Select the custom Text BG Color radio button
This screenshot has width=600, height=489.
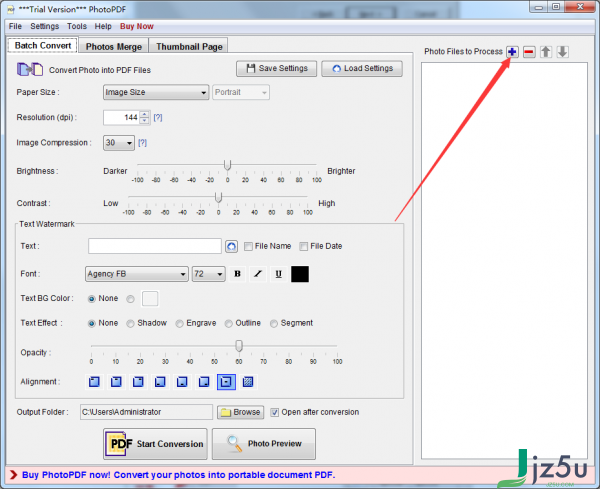pyautogui.click(x=130, y=299)
